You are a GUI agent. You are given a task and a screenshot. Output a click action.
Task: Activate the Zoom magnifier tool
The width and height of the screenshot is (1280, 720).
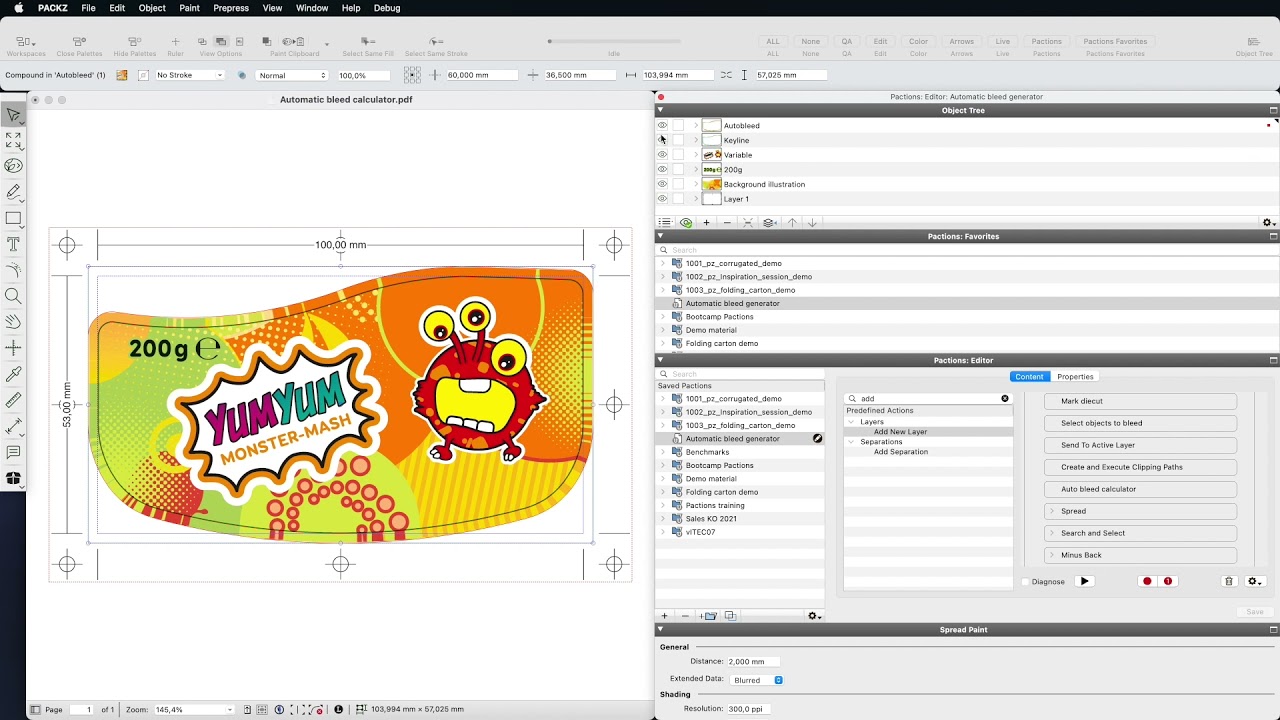pyautogui.click(x=13, y=296)
